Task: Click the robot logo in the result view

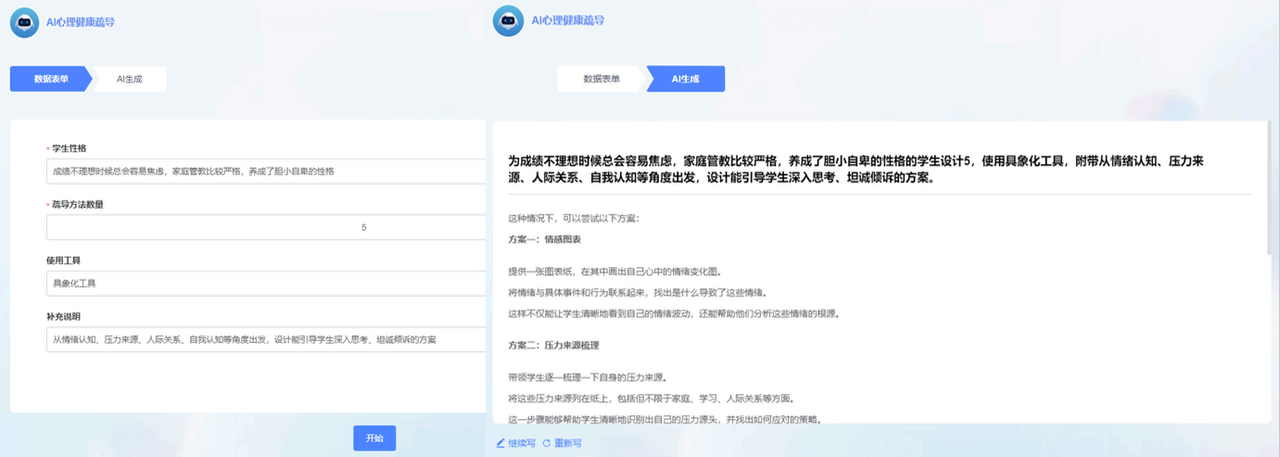Action: click(508, 22)
